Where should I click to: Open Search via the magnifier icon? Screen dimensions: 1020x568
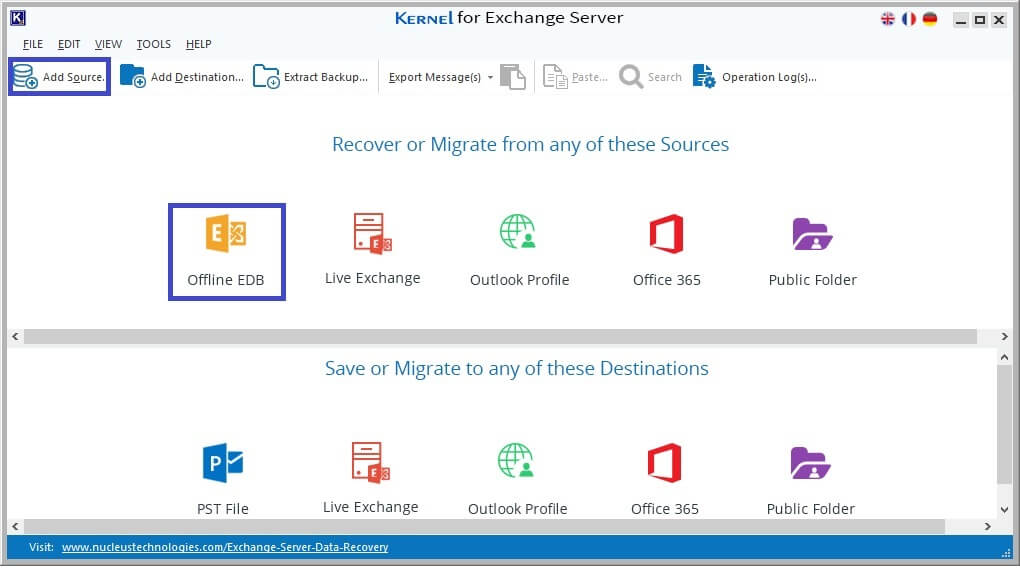coord(630,77)
